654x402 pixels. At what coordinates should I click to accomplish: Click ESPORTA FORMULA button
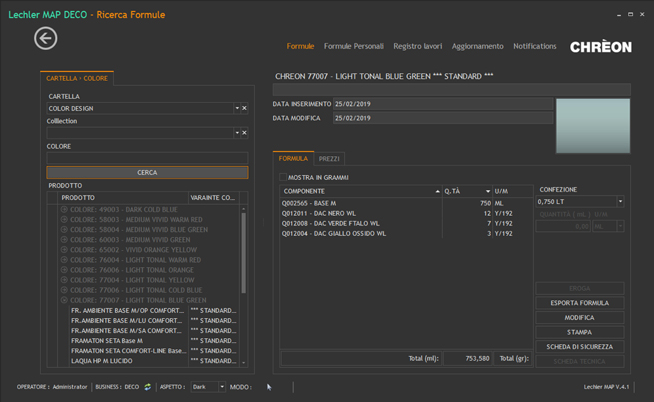pos(580,303)
